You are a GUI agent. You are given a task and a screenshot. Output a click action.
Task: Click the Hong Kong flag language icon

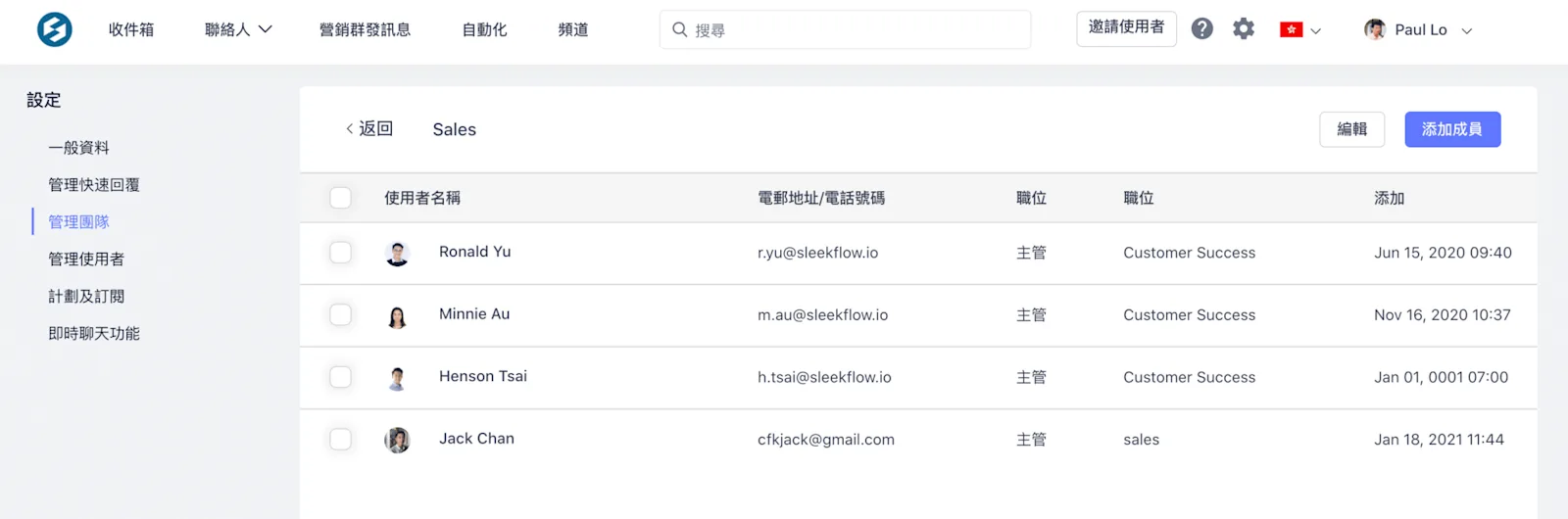click(x=1291, y=30)
